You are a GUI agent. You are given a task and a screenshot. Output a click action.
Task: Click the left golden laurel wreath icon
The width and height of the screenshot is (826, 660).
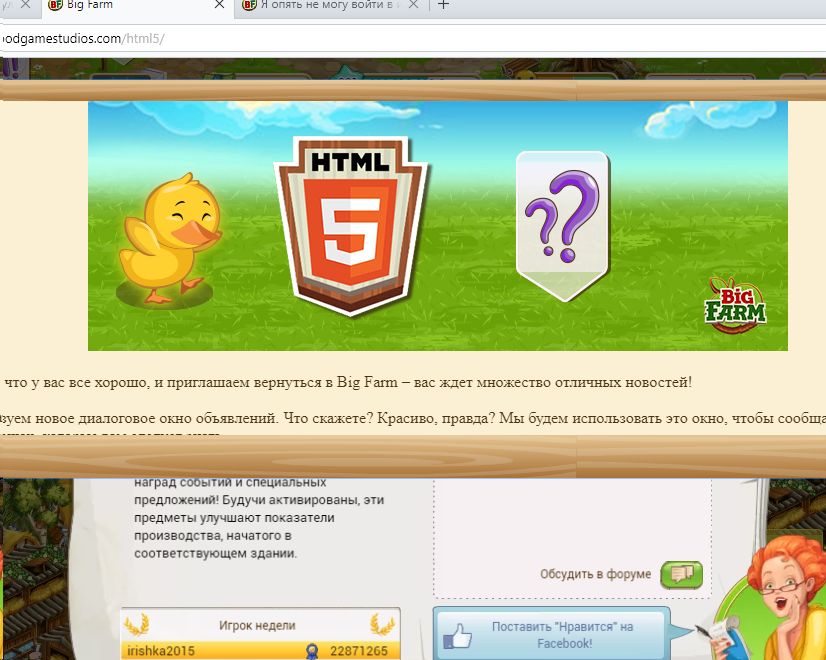coord(136,625)
